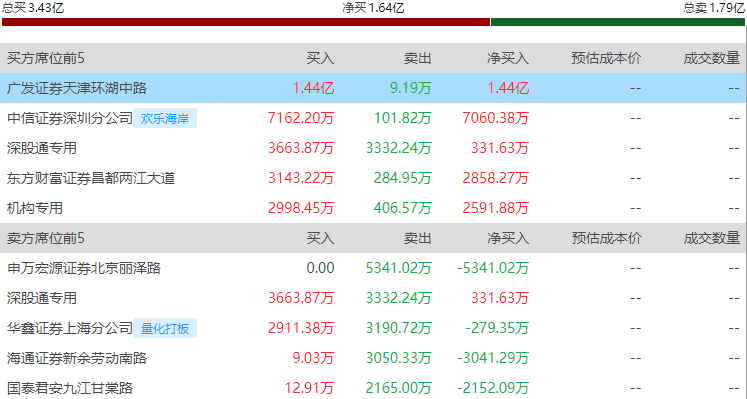Click the 7060.38万 net buy value
The height and width of the screenshot is (399, 747).
495,118
